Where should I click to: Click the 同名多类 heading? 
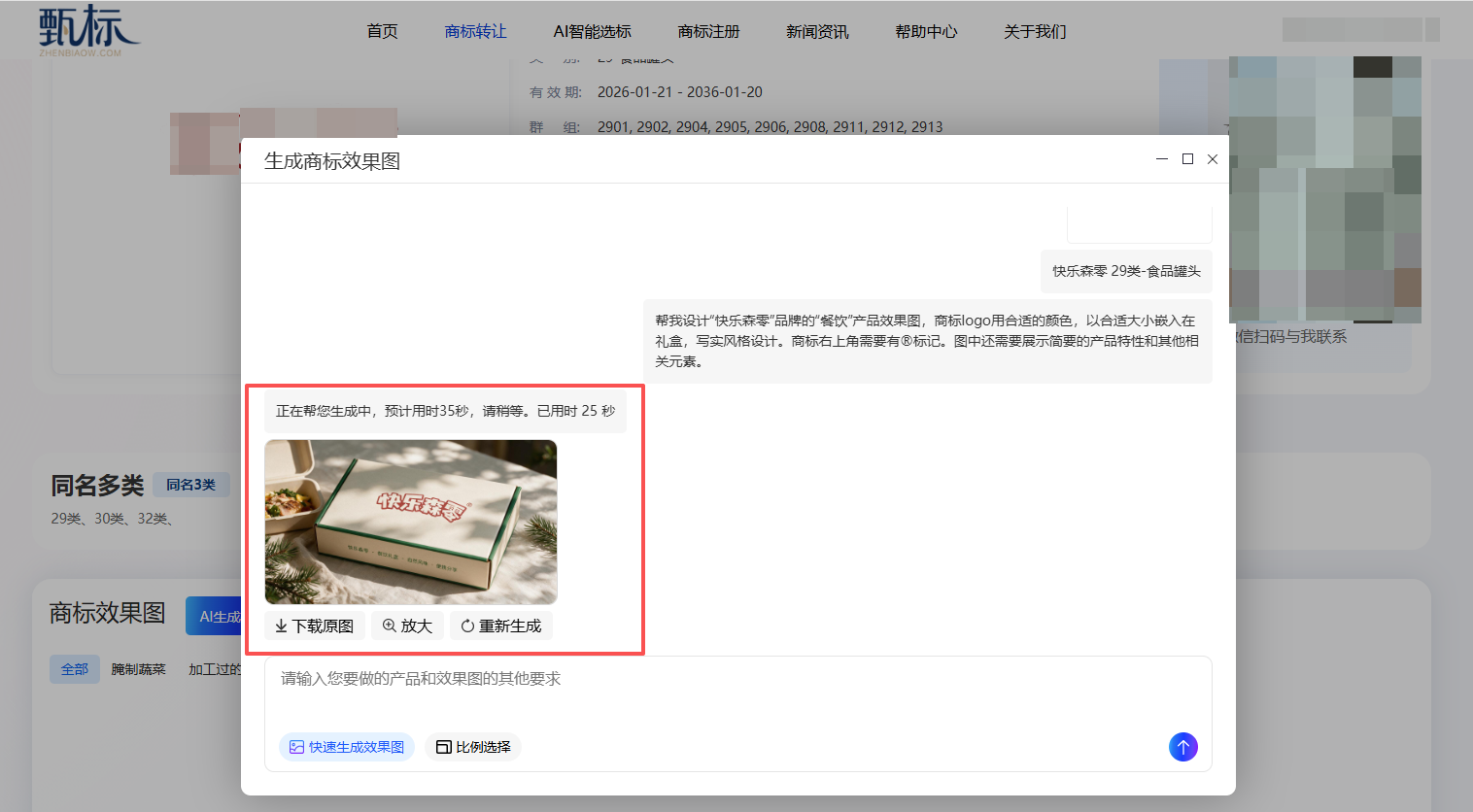tap(97, 485)
